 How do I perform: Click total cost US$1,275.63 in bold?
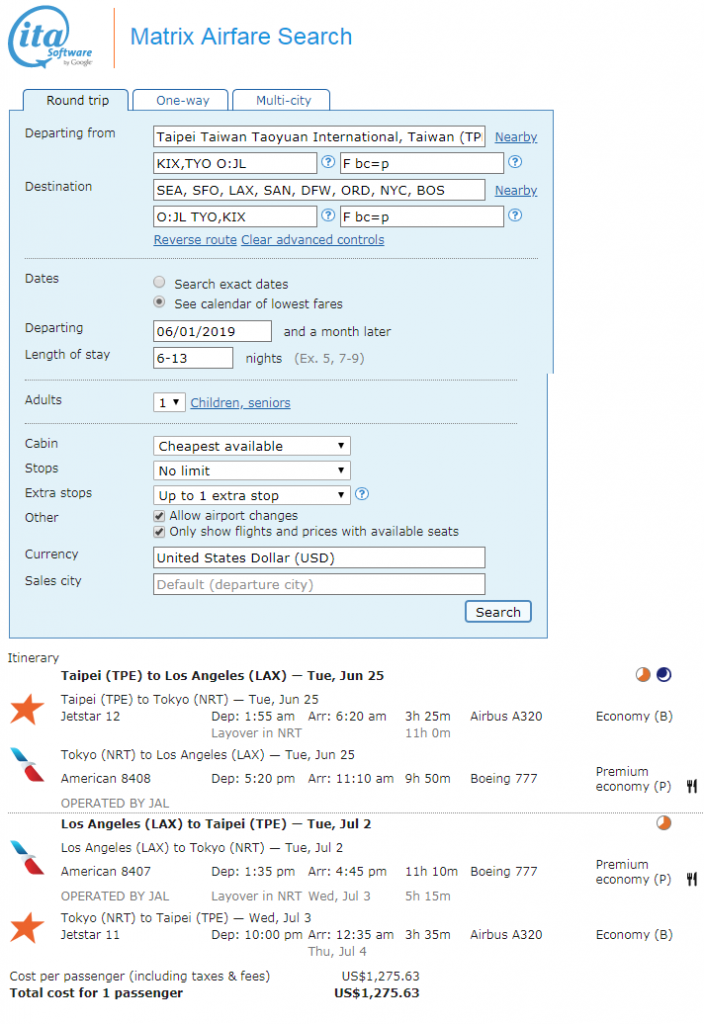click(x=376, y=993)
